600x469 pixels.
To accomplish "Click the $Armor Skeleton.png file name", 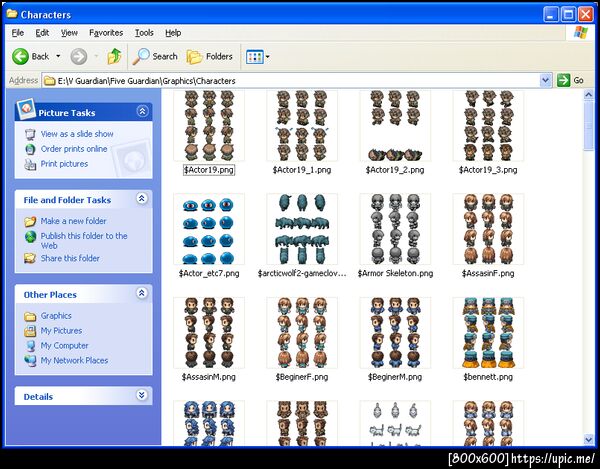I will [x=395, y=273].
